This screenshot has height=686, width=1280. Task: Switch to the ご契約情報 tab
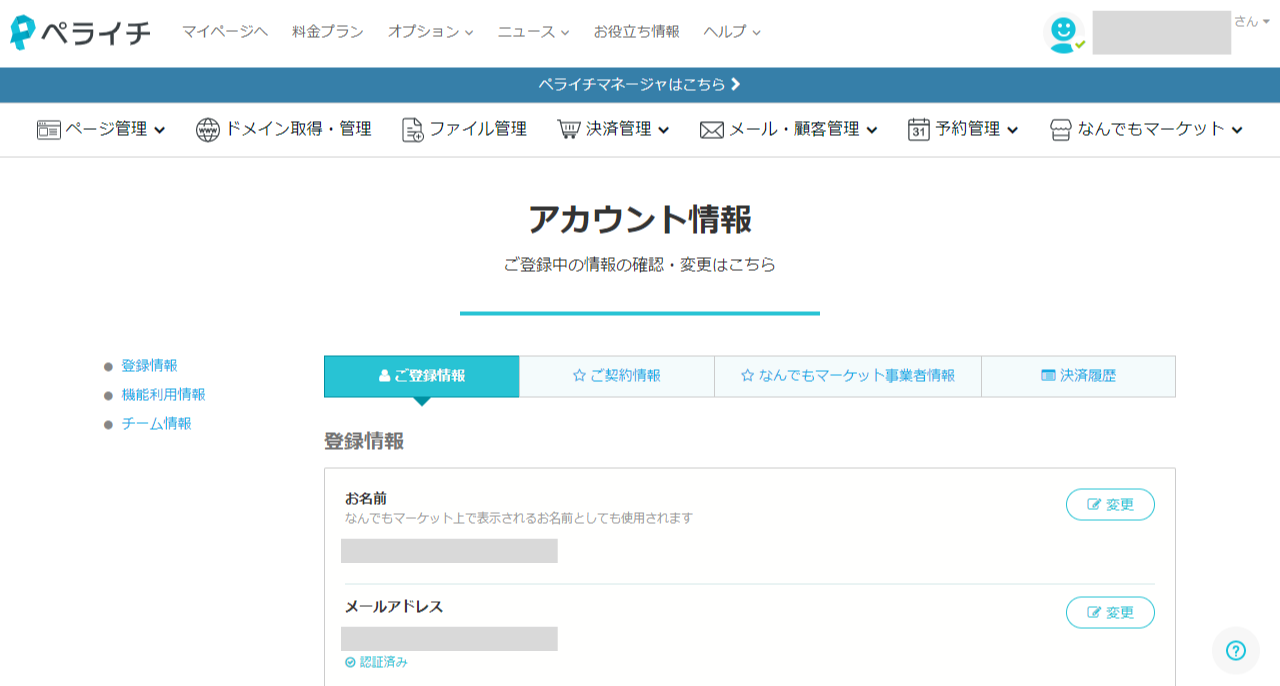point(617,376)
